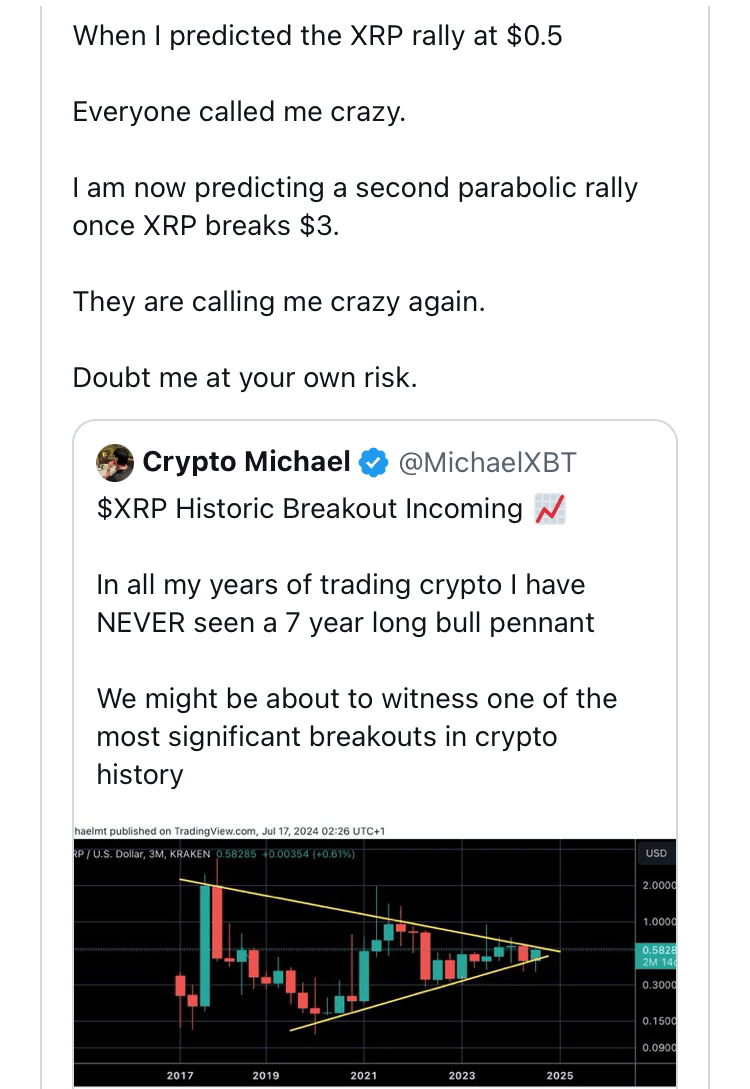The width and height of the screenshot is (750, 1089).
Task: Click the current price tag 0.5828
Action: point(657,948)
